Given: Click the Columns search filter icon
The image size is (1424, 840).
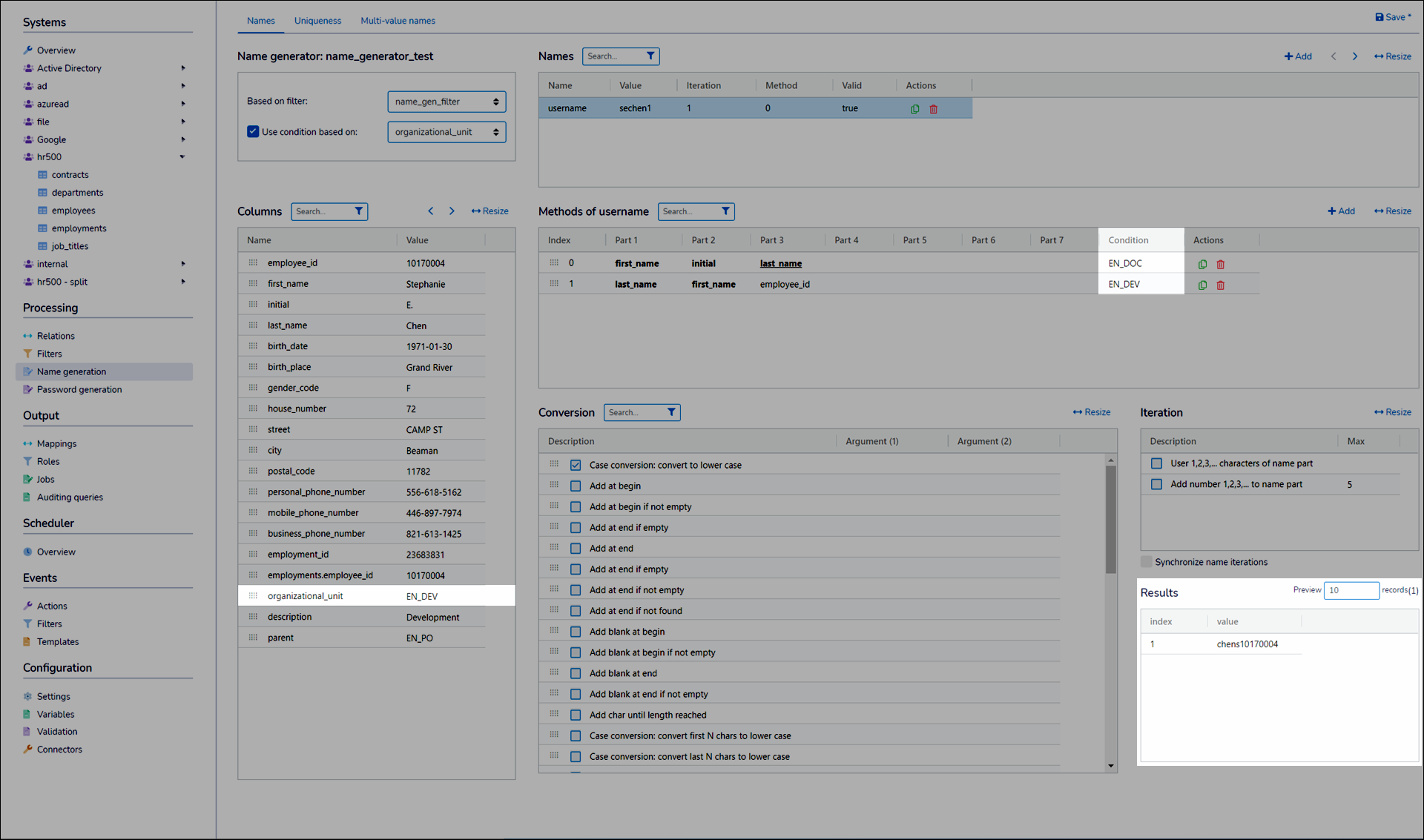Looking at the screenshot, I should [x=359, y=211].
